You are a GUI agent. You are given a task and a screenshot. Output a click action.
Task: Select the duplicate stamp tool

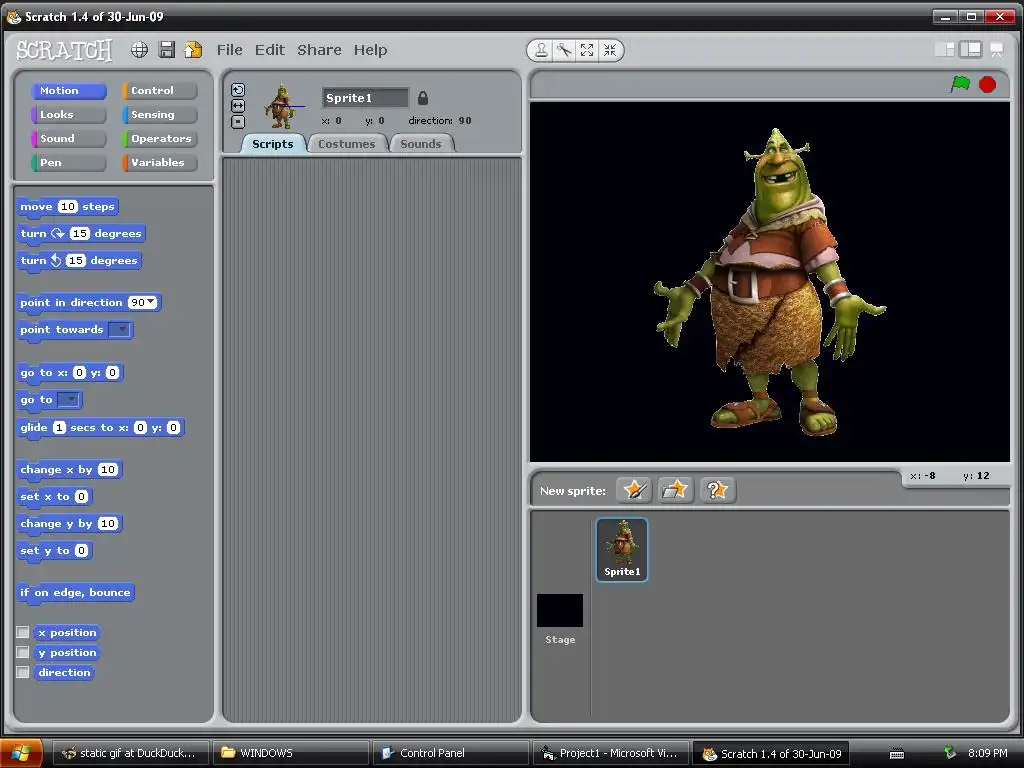[541, 50]
